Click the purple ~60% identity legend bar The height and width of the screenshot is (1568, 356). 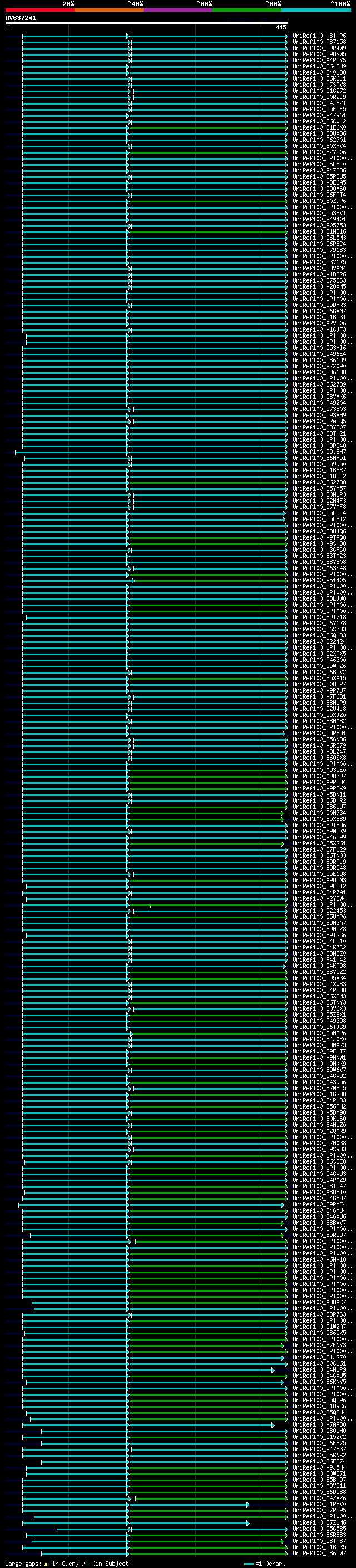[x=179, y=10]
